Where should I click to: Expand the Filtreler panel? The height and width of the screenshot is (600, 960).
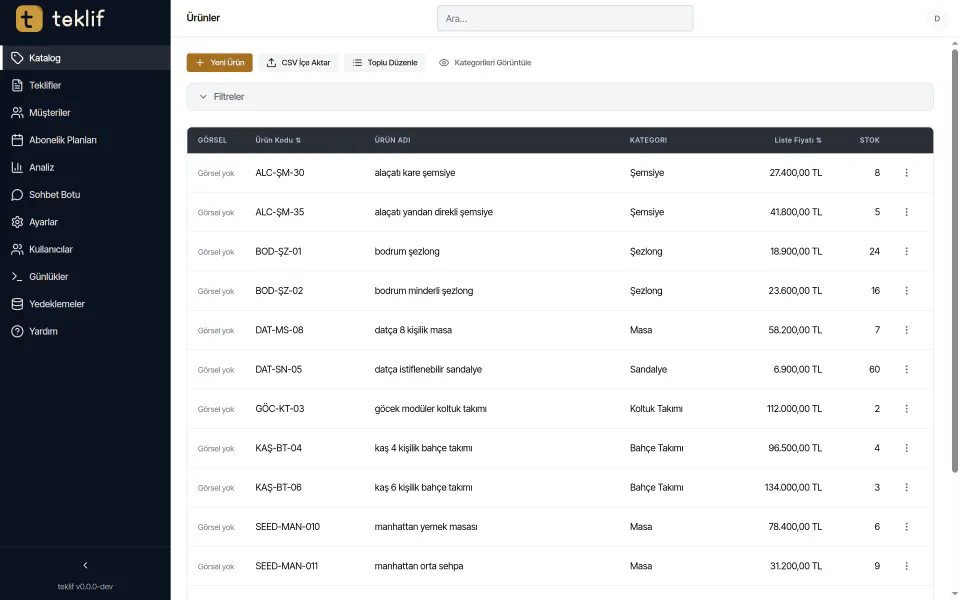point(560,97)
